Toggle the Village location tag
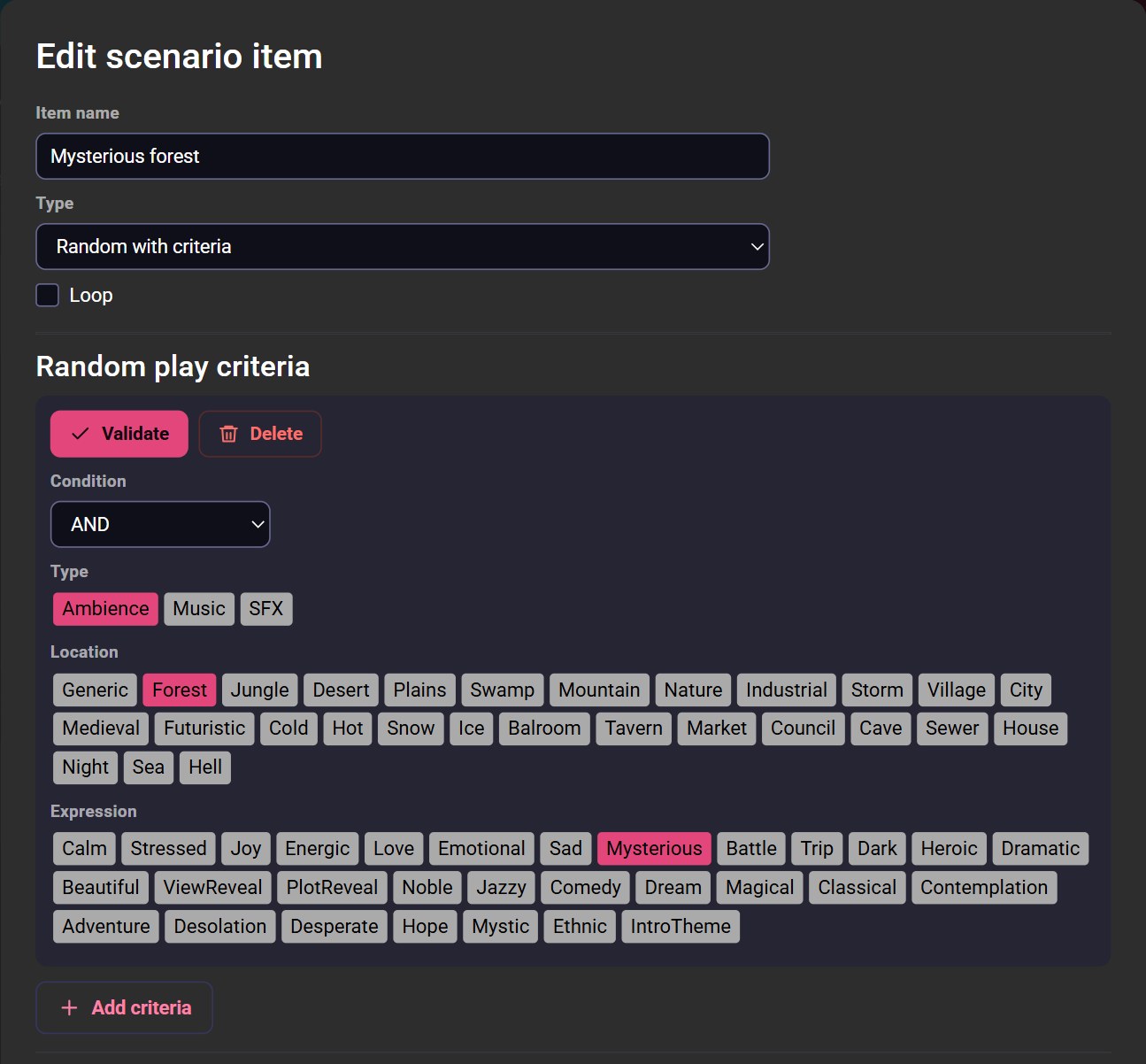 pos(957,690)
